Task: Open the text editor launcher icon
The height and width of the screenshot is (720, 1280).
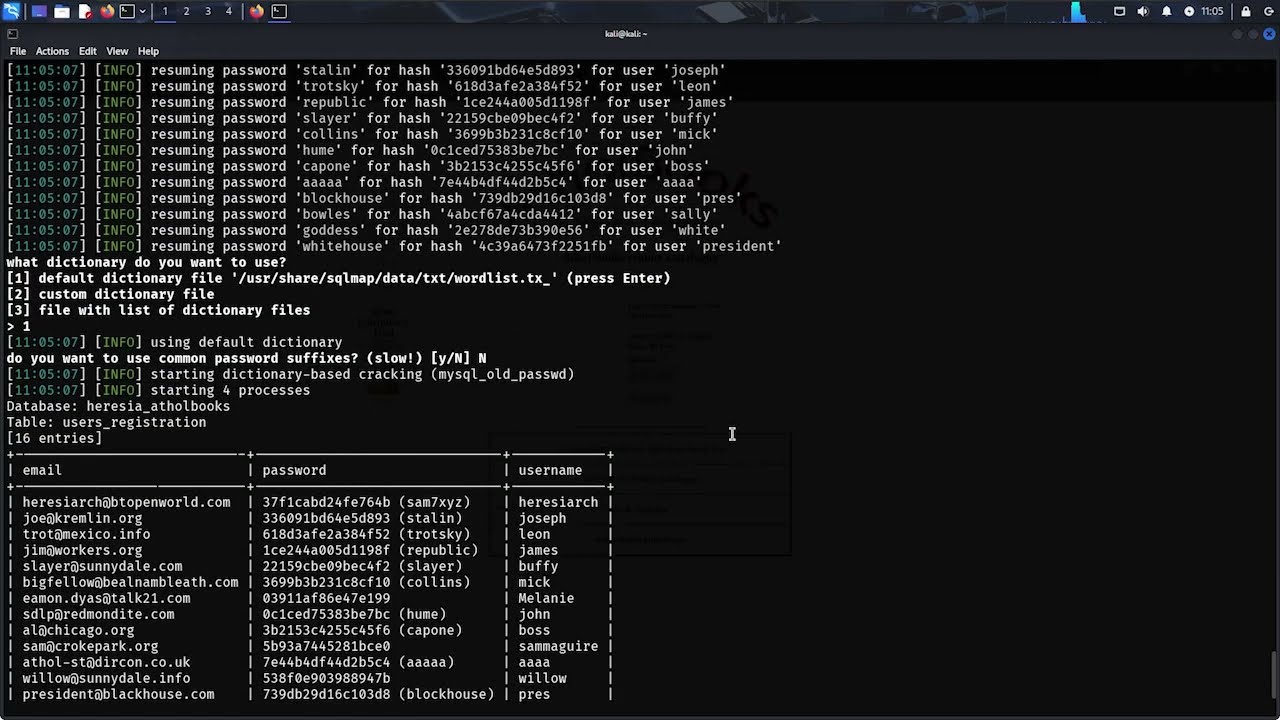Action: point(85,11)
